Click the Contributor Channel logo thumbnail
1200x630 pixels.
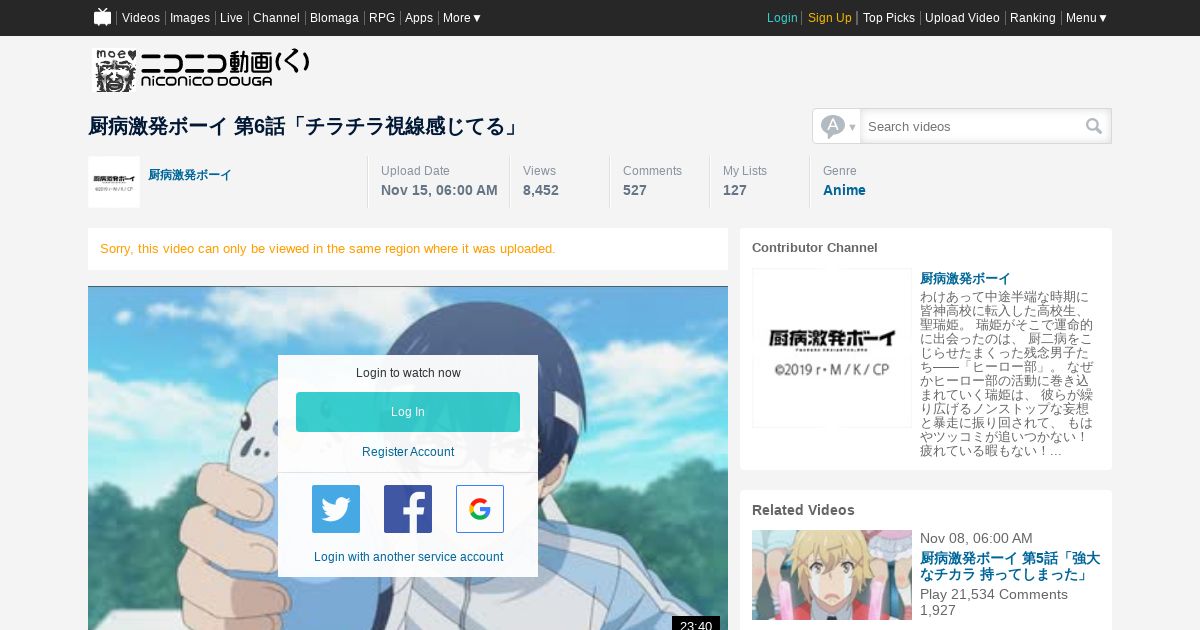832,348
